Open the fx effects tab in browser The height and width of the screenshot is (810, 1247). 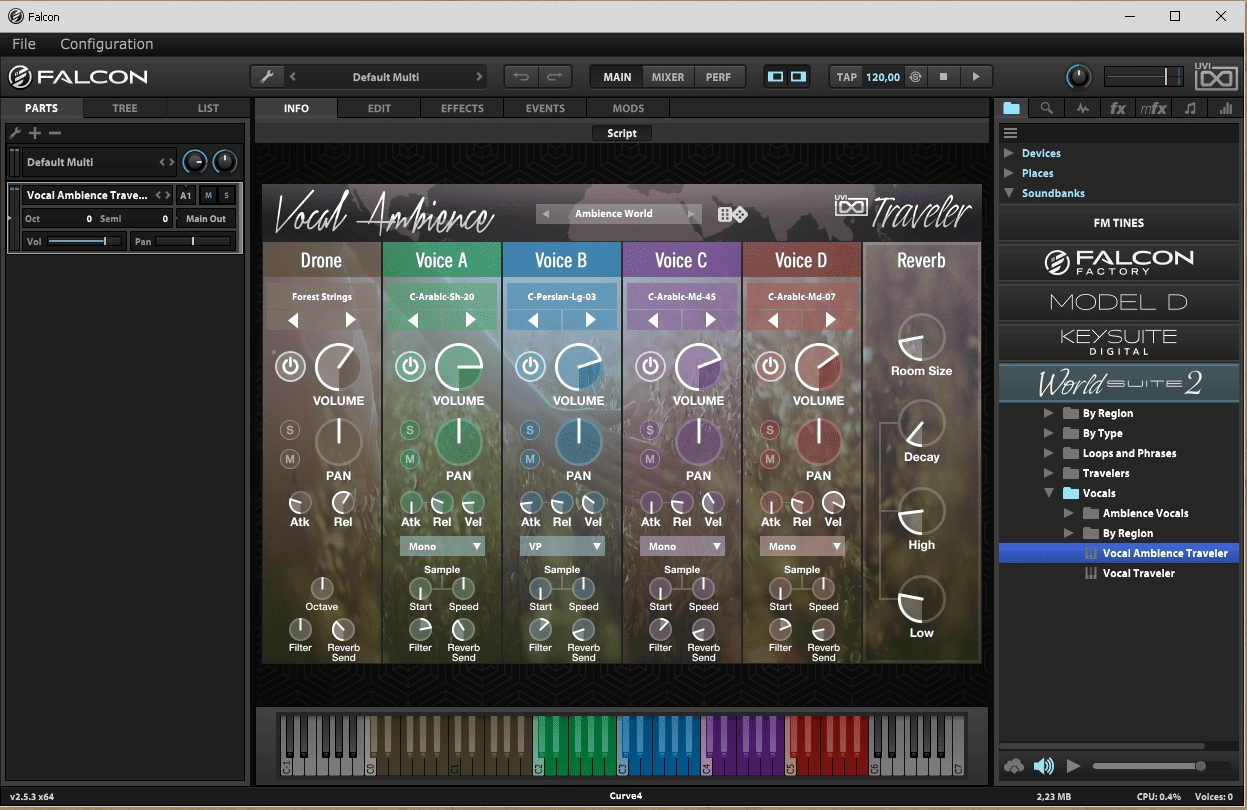pyautogui.click(x=1118, y=109)
